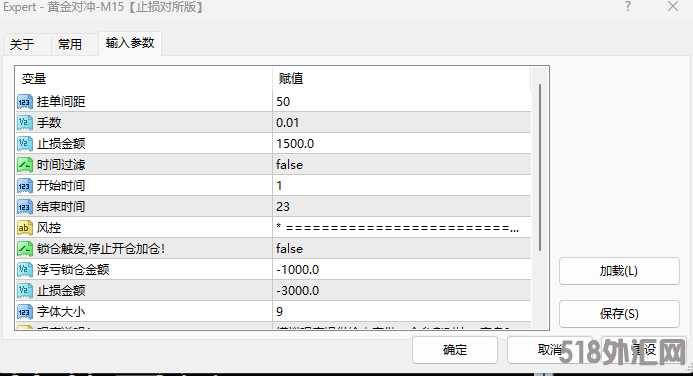Select the 开始时间 variable name

(x=61, y=186)
